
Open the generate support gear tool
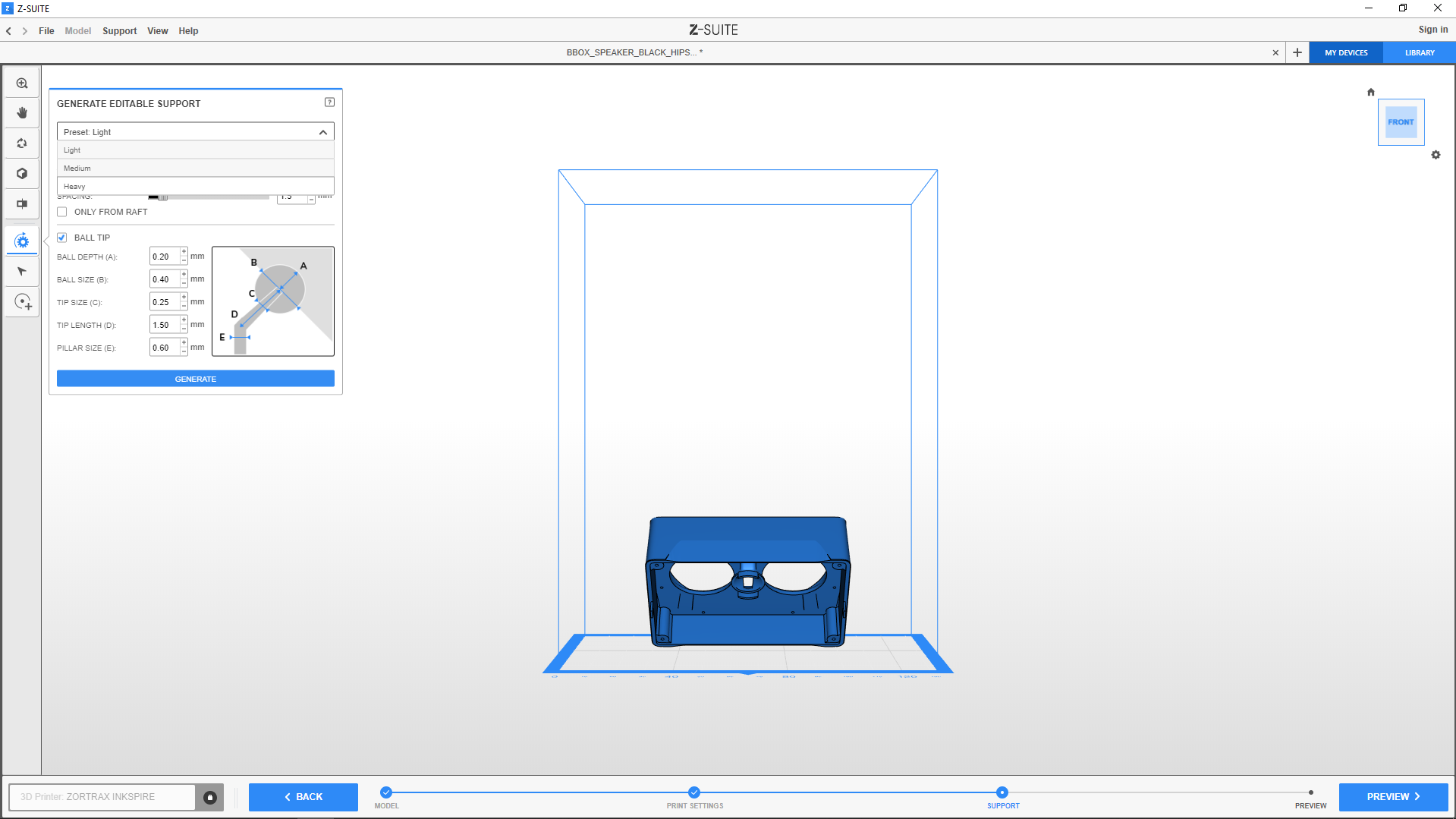(22, 241)
